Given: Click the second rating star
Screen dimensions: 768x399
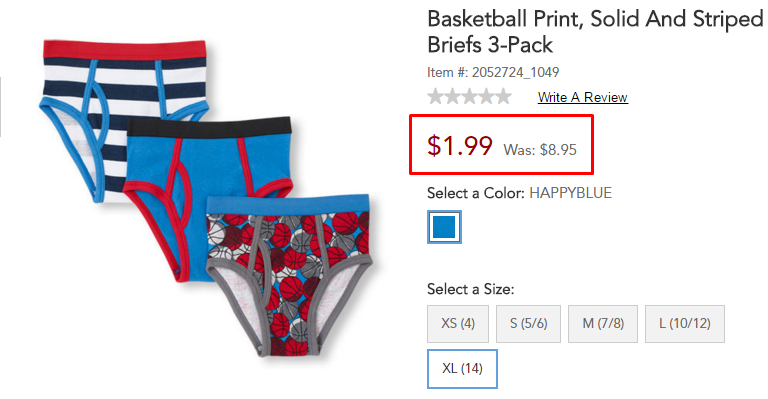Looking at the screenshot, I should (453, 96).
